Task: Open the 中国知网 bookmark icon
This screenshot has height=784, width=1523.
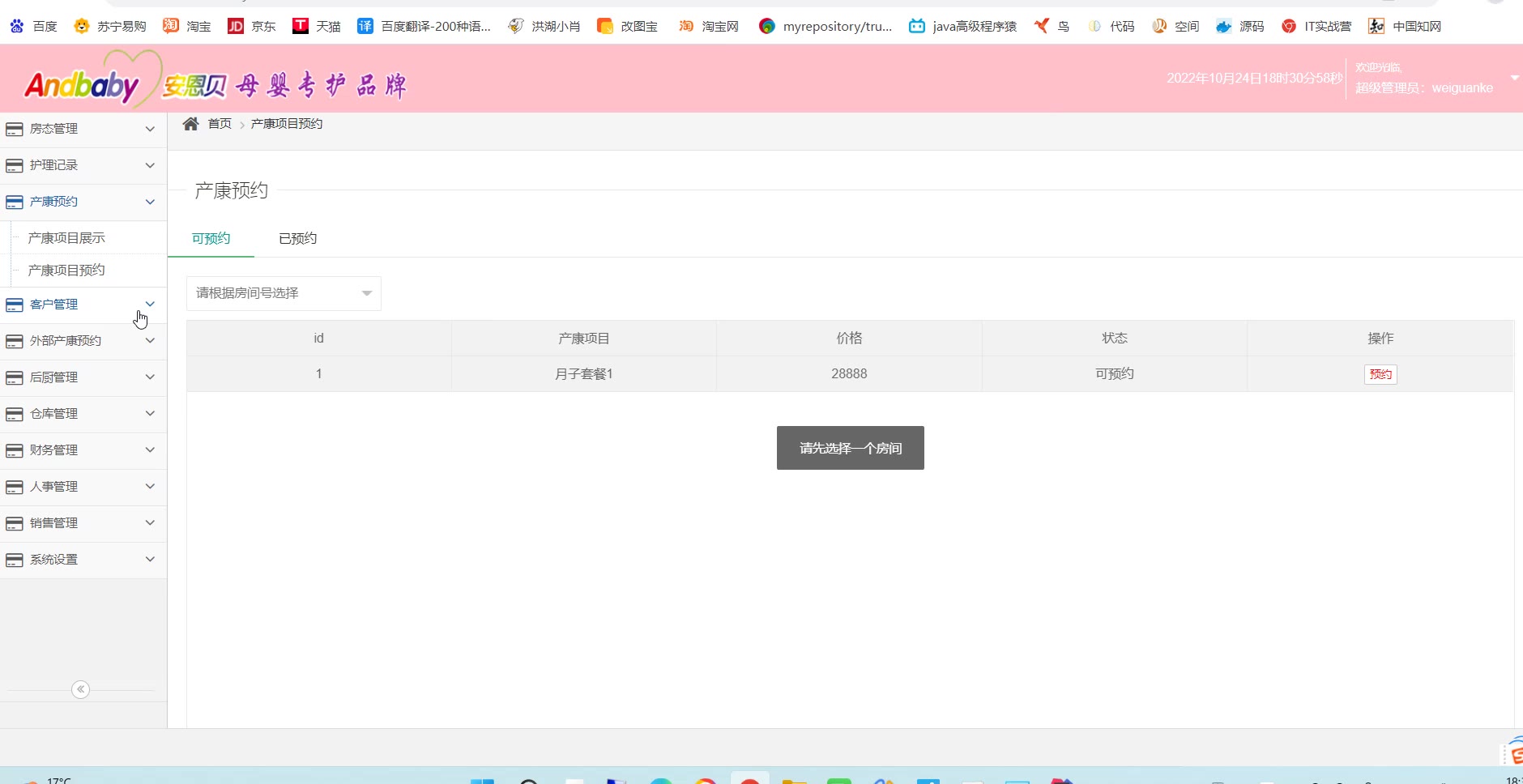Action: [1376, 26]
